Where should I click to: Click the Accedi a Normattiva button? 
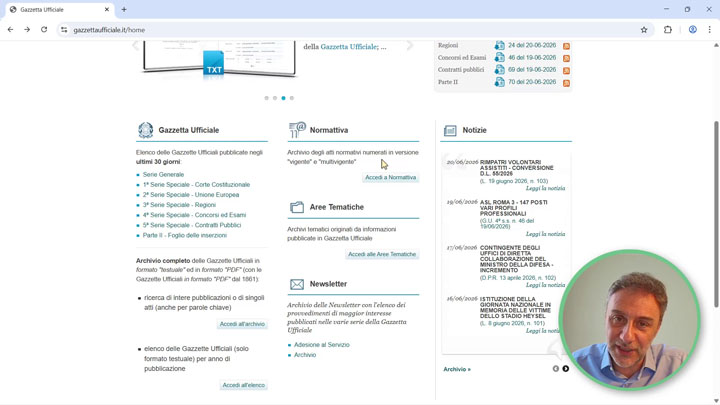pyautogui.click(x=390, y=177)
